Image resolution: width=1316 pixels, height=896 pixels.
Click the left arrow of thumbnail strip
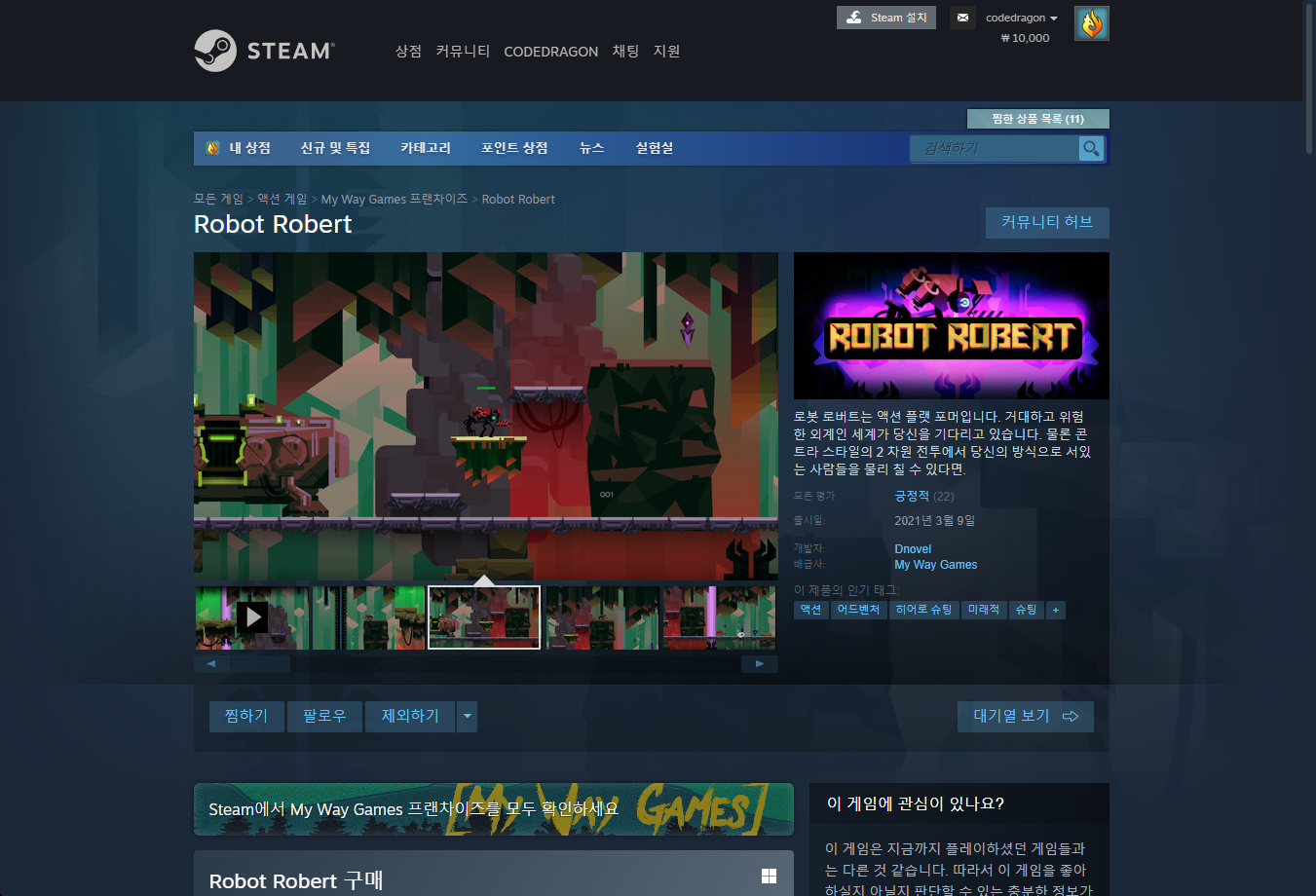211,664
